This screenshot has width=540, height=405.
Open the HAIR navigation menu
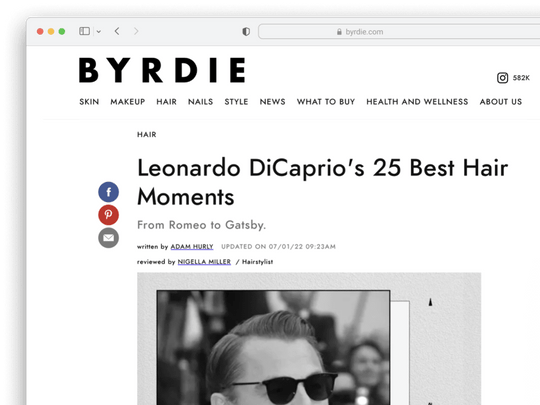click(x=166, y=102)
